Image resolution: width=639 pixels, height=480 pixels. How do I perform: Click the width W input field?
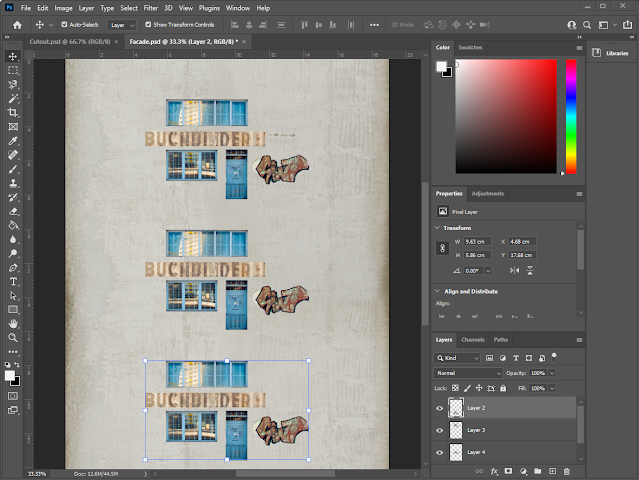tap(478, 241)
